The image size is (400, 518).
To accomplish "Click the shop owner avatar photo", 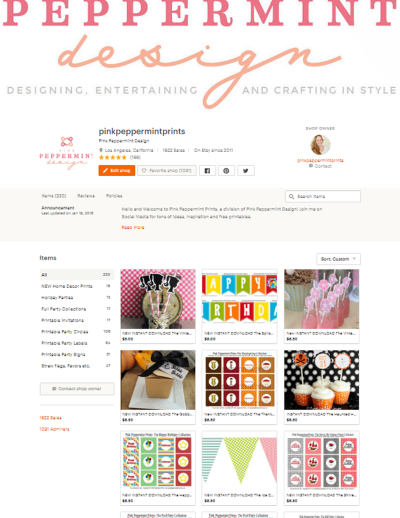I will point(320,145).
